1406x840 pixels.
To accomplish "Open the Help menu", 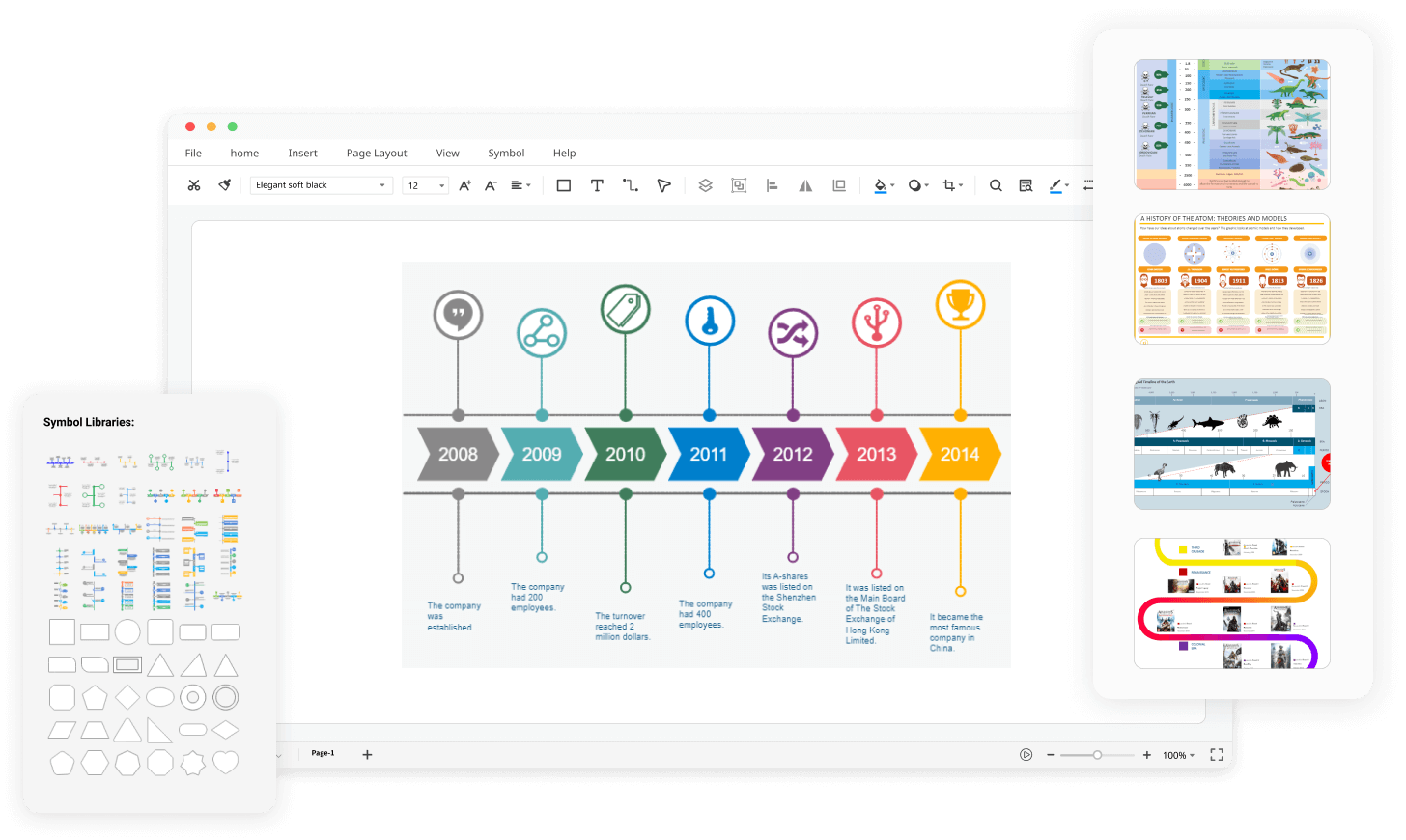I will click(x=564, y=153).
